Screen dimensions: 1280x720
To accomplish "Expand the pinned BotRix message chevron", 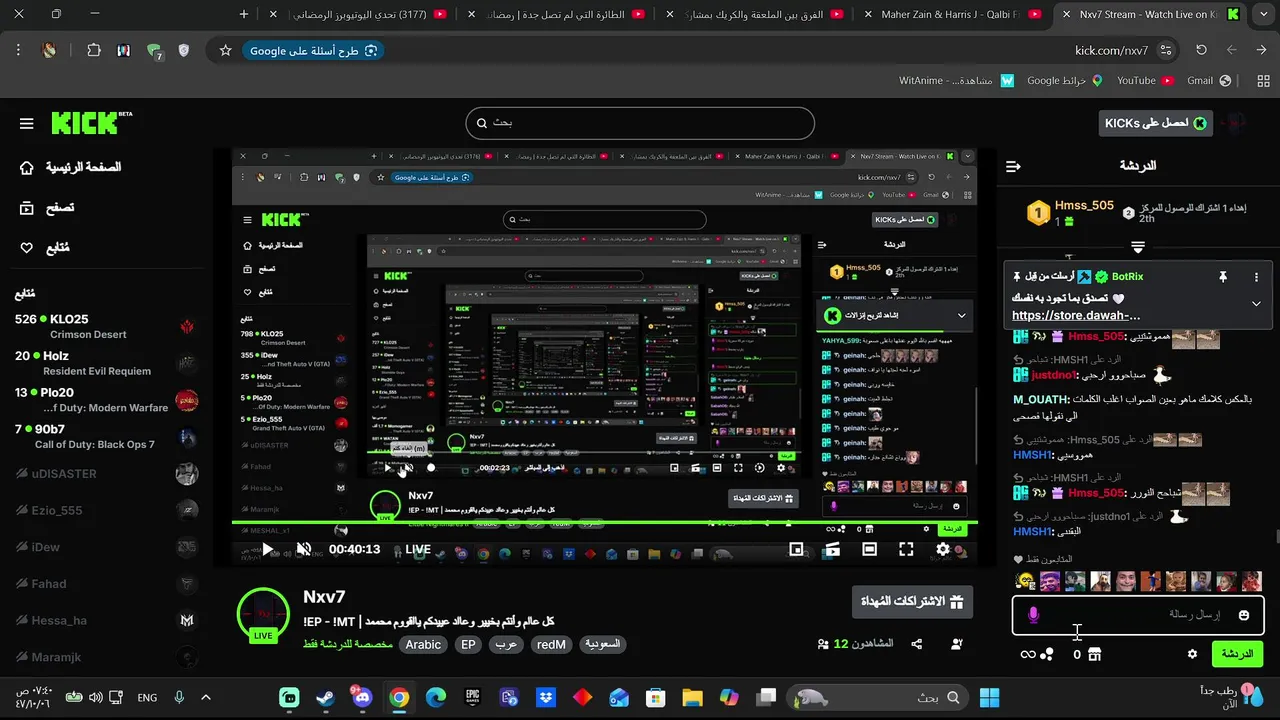I will coord(1256,303).
